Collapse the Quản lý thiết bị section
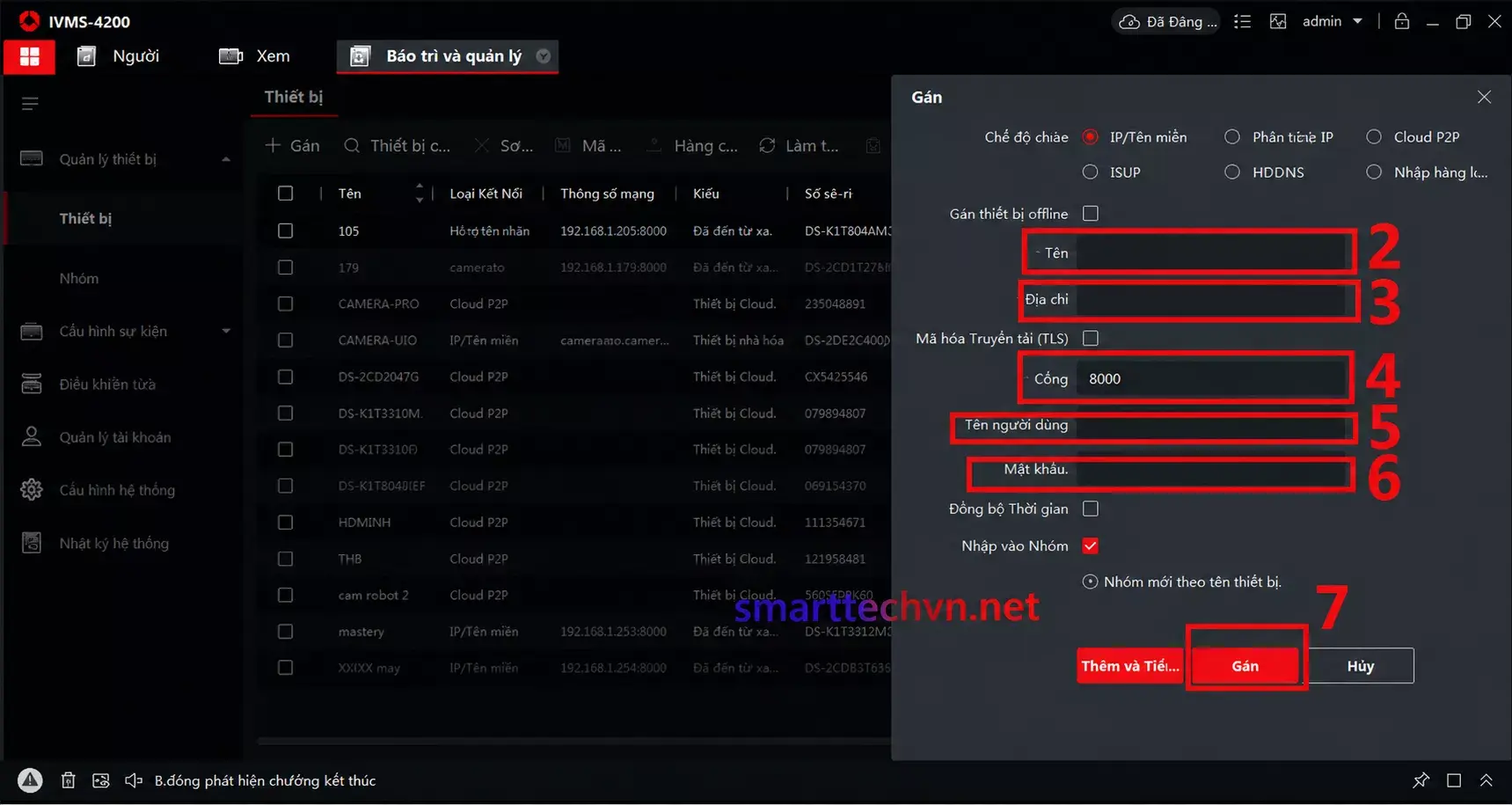 tap(226, 159)
